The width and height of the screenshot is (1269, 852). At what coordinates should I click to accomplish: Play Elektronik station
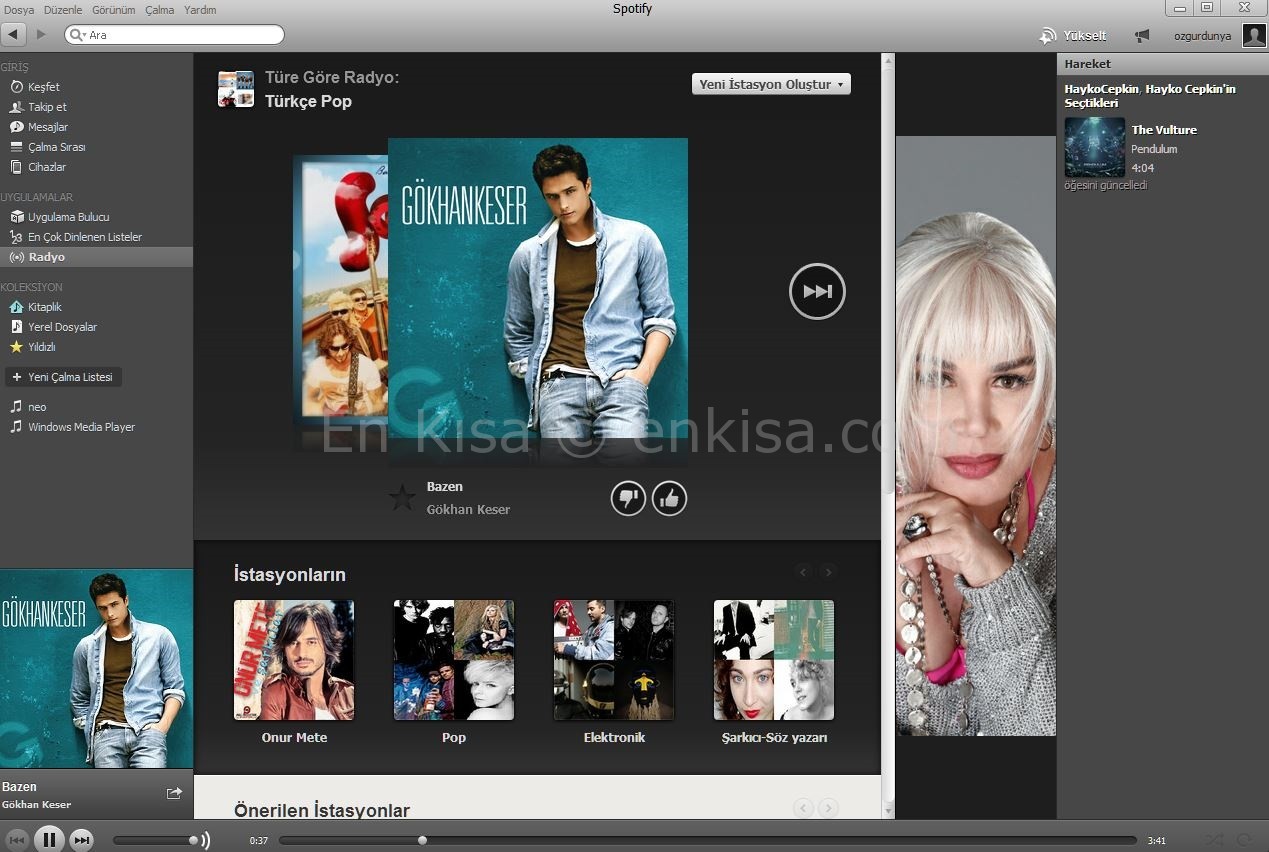[x=614, y=660]
